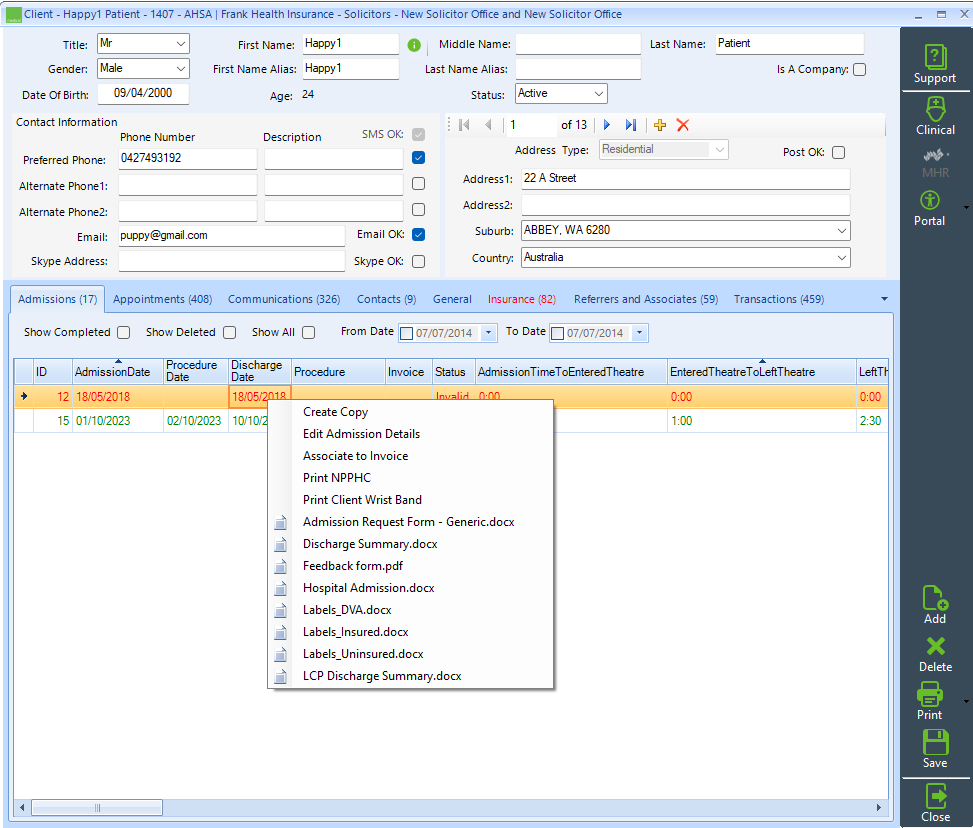This screenshot has width=973, height=828.
Task: Delete address with red X icon
Action: 683,125
